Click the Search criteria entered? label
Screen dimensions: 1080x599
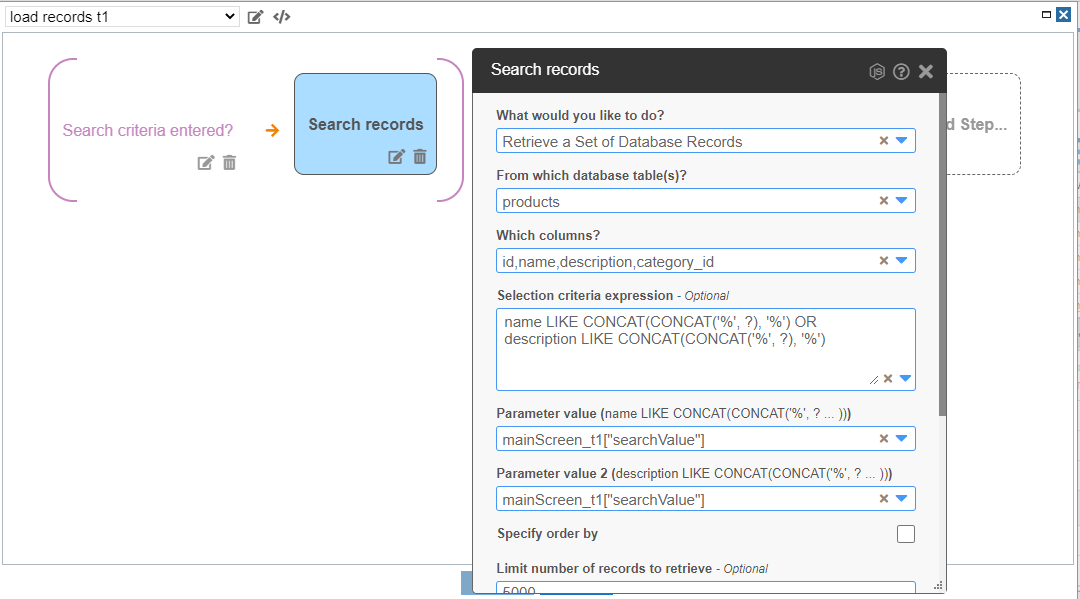click(x=148, y=131)
